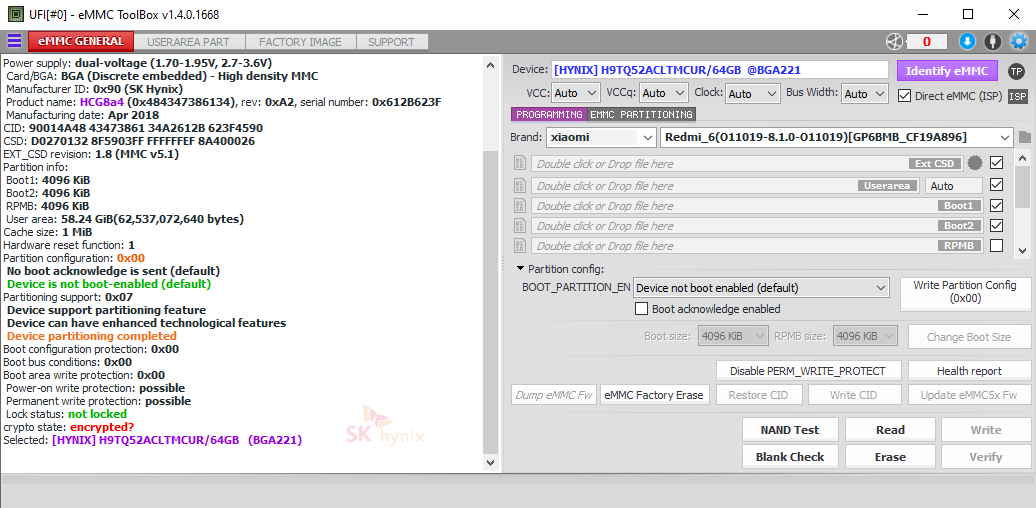Open the Health report
1036x508 pixels.
click(969, 371)
